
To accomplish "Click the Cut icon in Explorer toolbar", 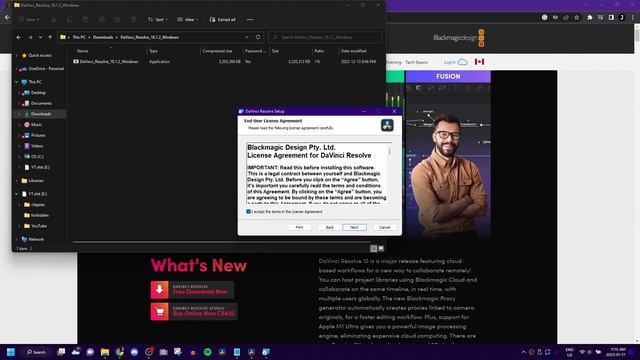I will pos(53,20).
